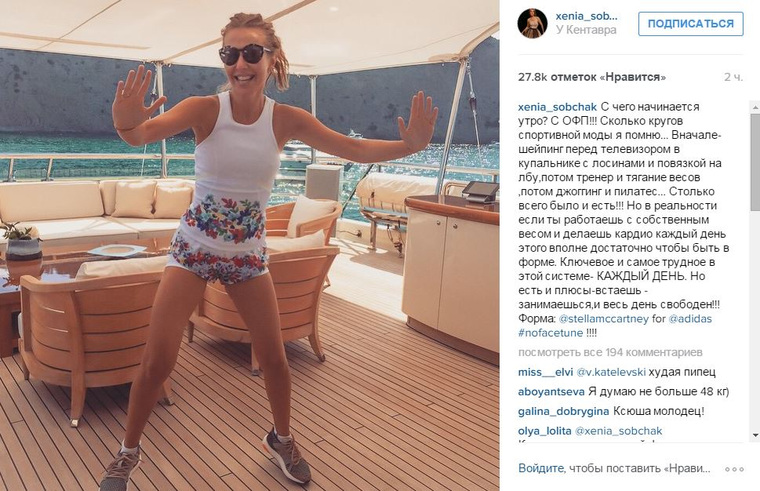View the 27.8k likes list
Screen dimensions: 760x491
point(592,77)
